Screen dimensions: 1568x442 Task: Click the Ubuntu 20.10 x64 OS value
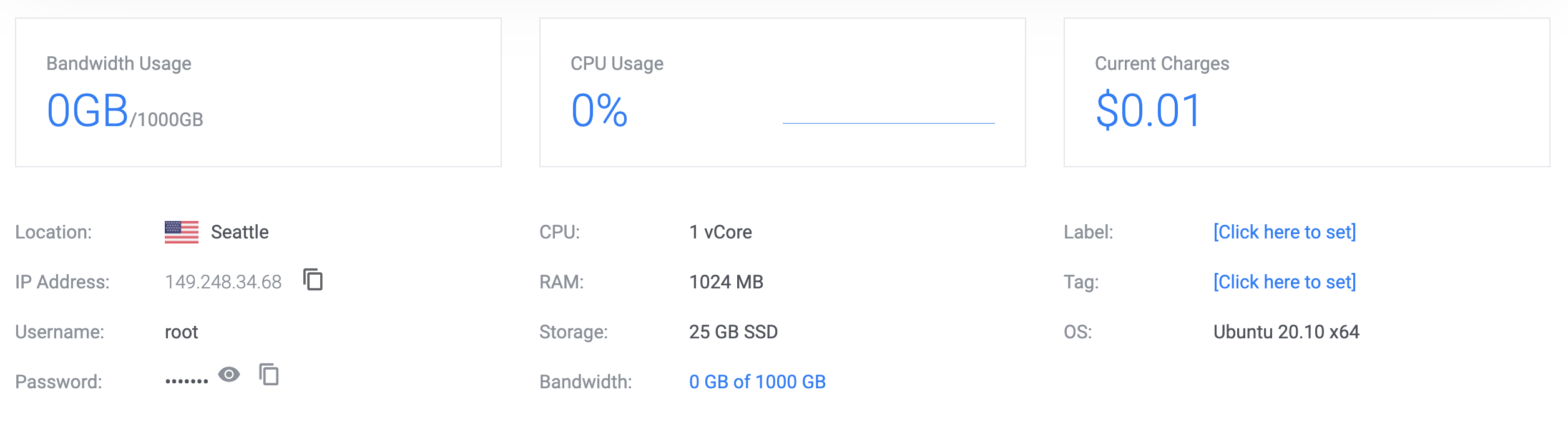[x=1286, y=332]
